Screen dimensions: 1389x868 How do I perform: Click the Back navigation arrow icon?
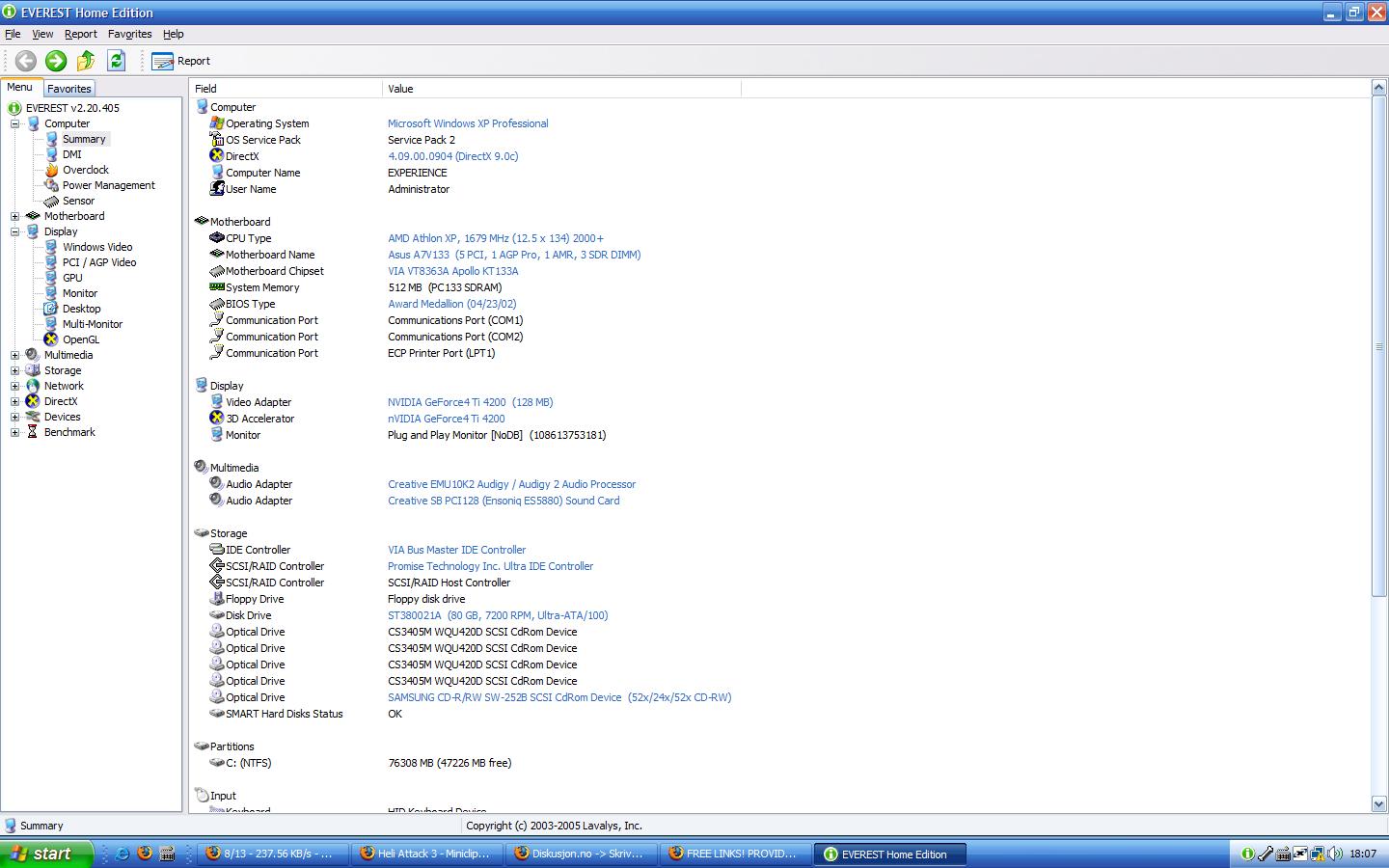click(x=26, y=61)
